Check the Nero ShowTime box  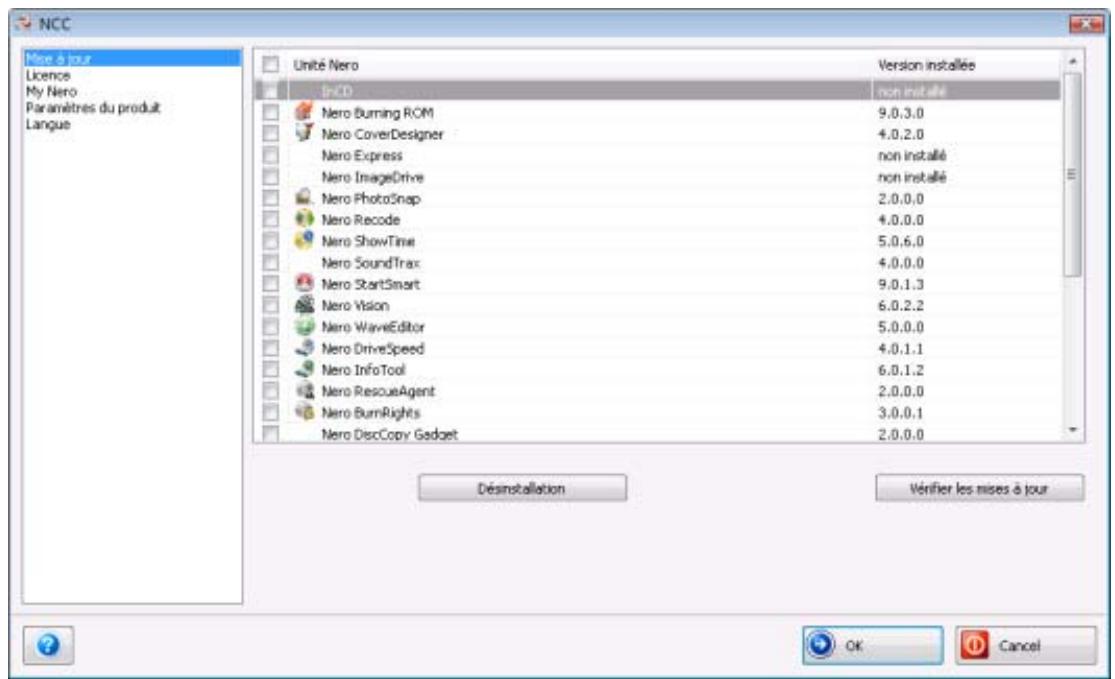(270, 241)
